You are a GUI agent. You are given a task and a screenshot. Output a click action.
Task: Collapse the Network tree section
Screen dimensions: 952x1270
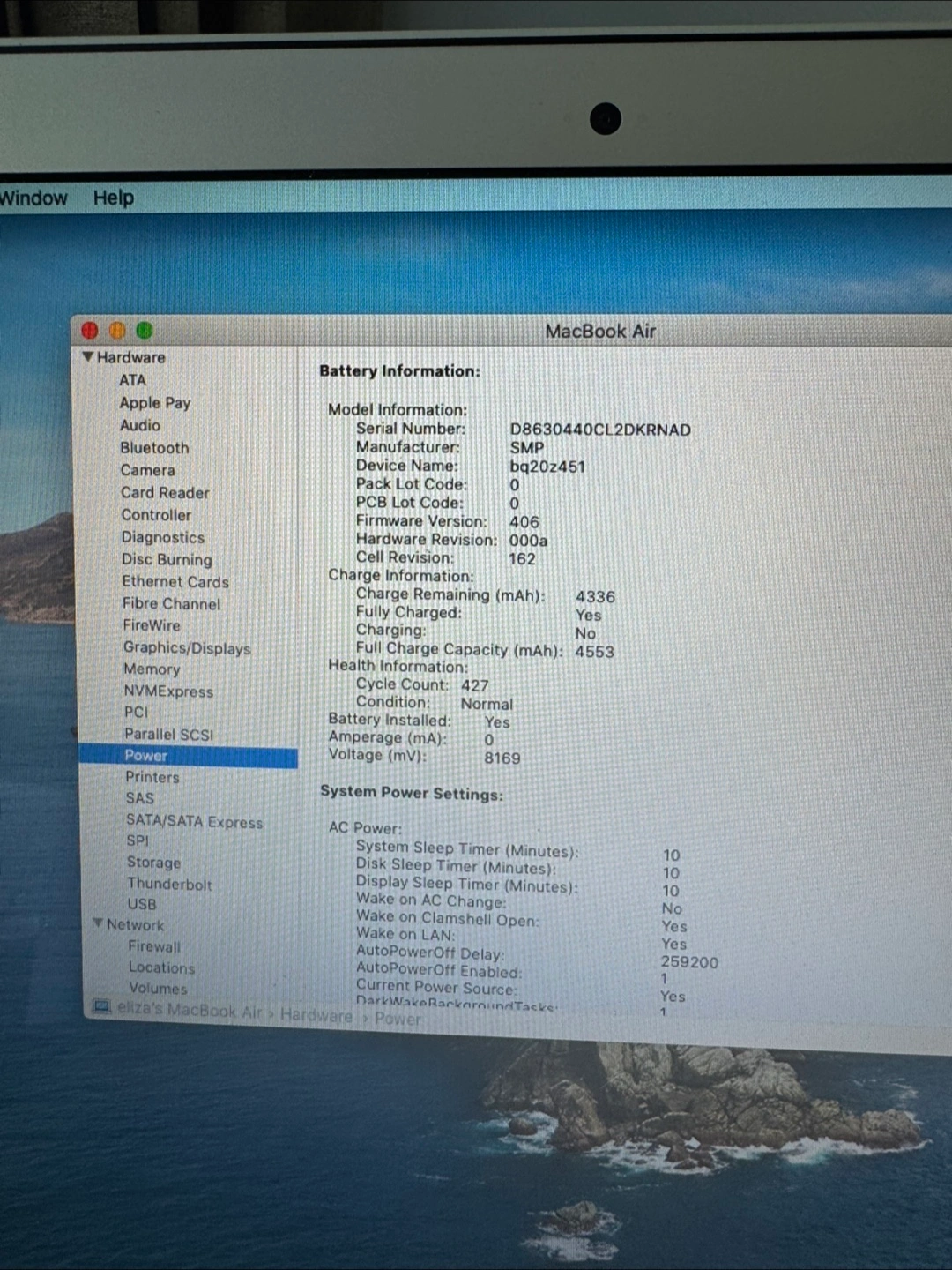(x=99, y=923)
